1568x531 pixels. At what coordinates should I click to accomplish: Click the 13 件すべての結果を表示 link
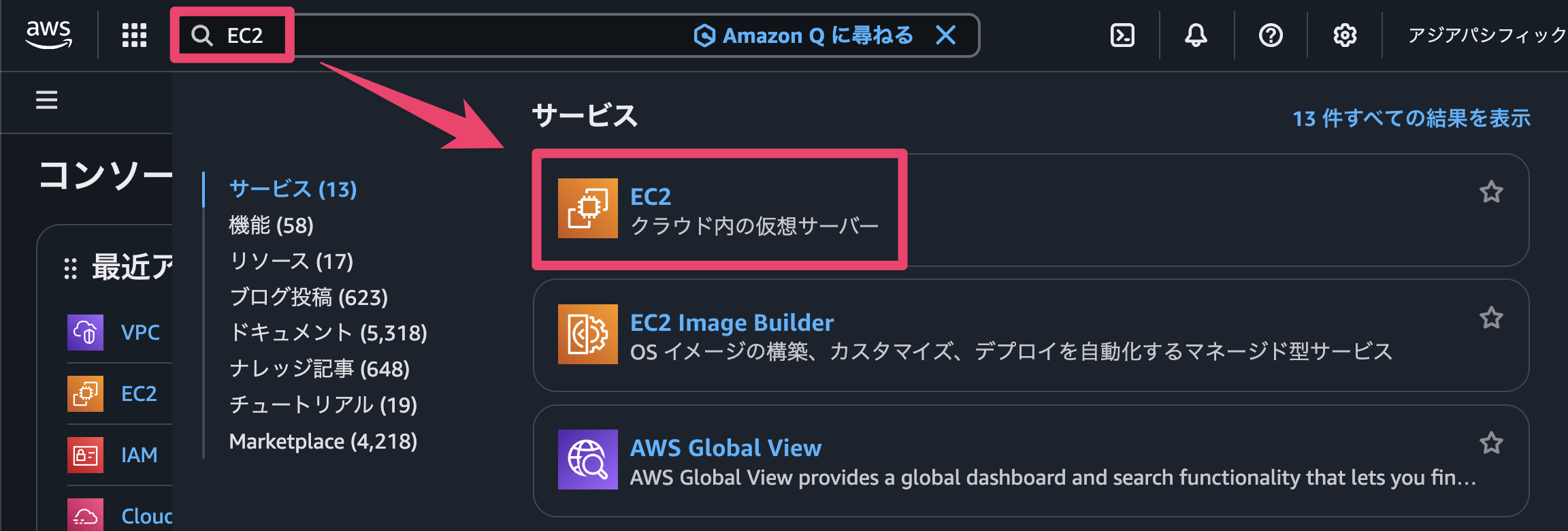point(1411,118)
